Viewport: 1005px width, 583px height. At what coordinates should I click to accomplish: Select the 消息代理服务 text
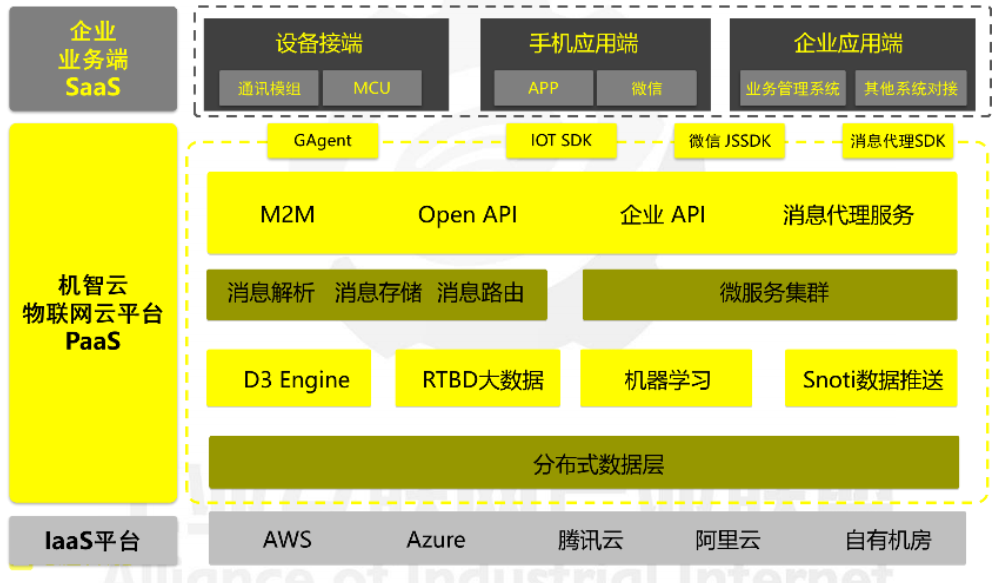click(x=848, y=215)
